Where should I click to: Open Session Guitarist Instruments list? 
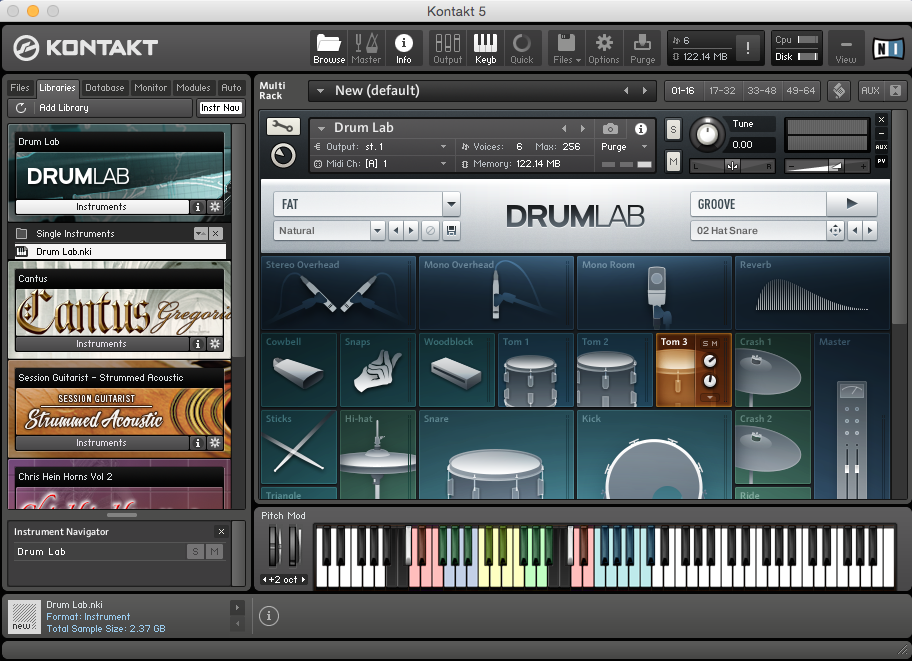click(102, 443)
